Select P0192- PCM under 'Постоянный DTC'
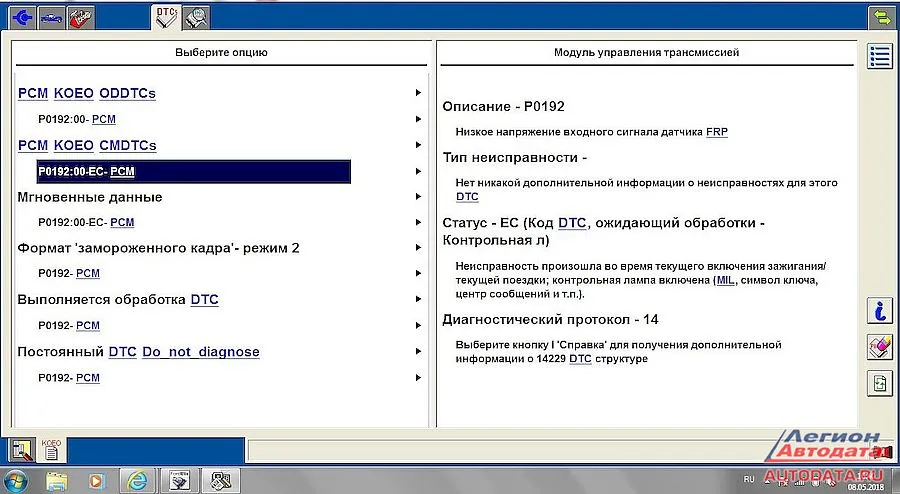900x494 pixels. click(69, 378)
